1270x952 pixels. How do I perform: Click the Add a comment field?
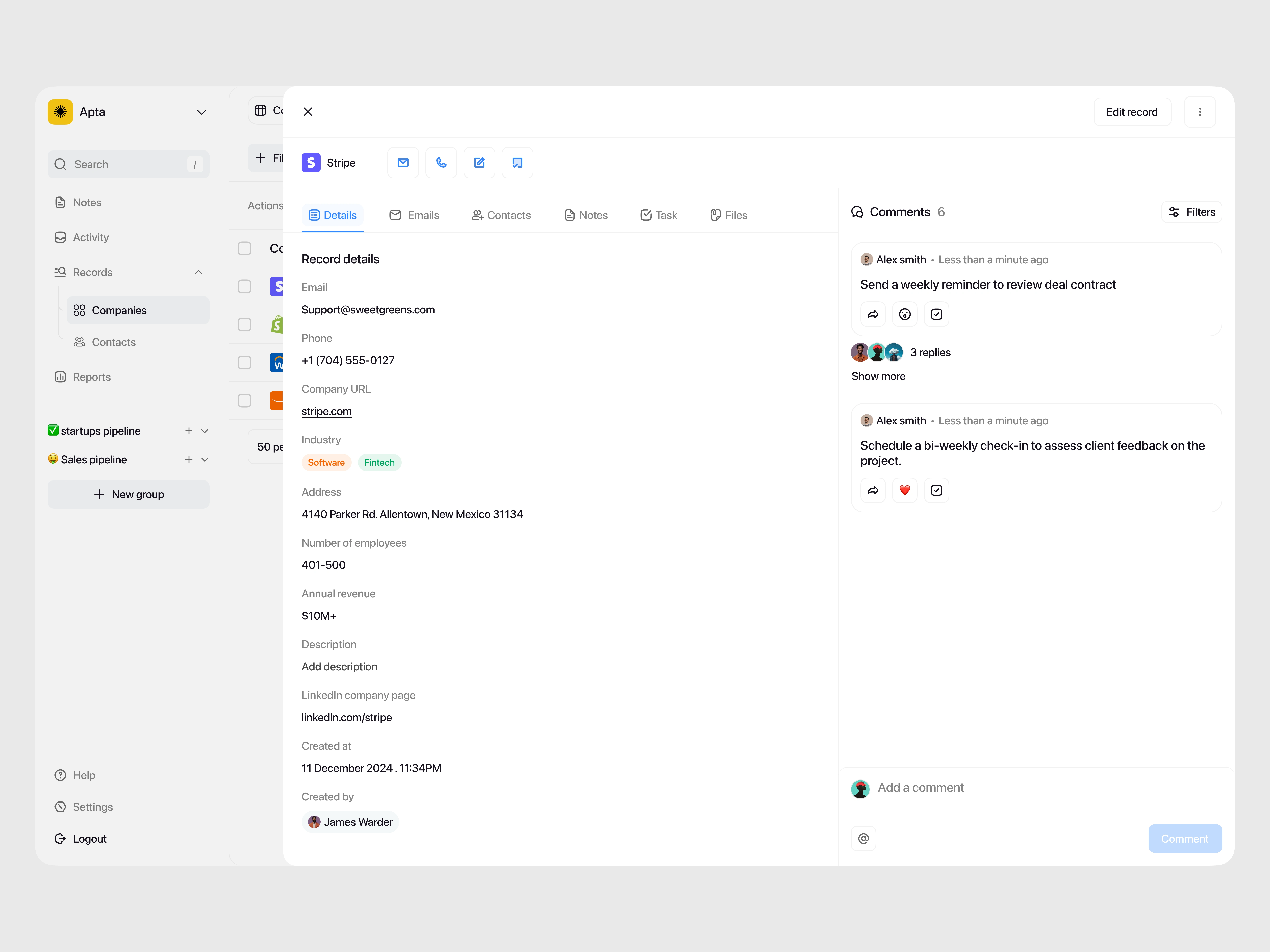click(921, 788)
